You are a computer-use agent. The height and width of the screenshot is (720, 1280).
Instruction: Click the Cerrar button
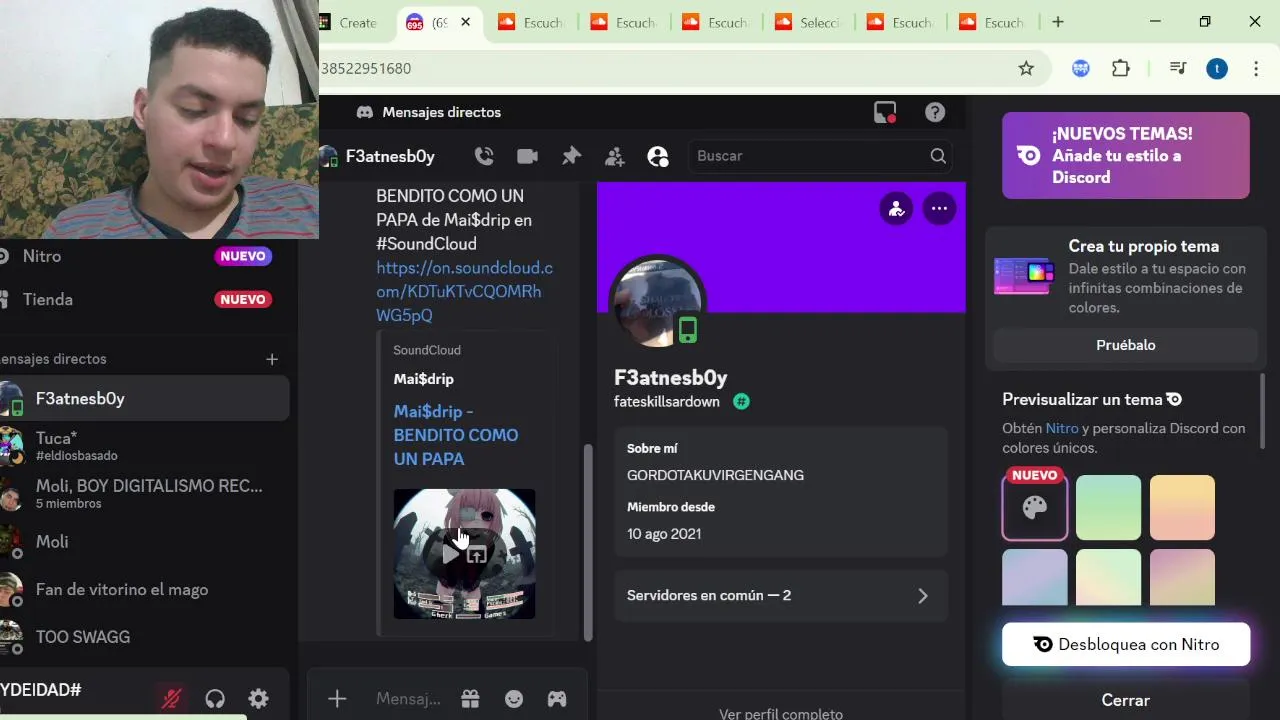[x=1126, y=700]
